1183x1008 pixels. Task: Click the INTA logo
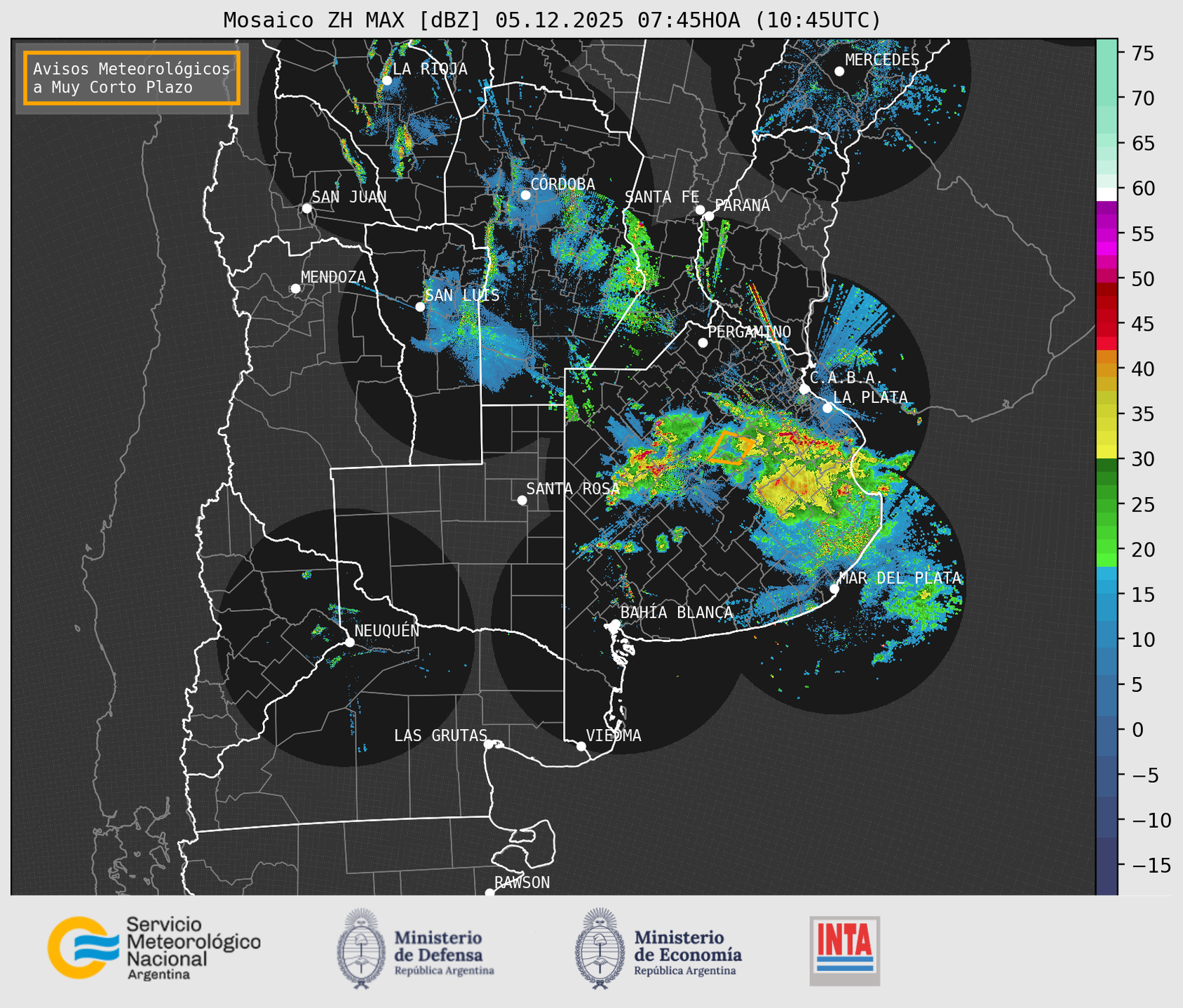pyautogui.click(x=845, y=951)
